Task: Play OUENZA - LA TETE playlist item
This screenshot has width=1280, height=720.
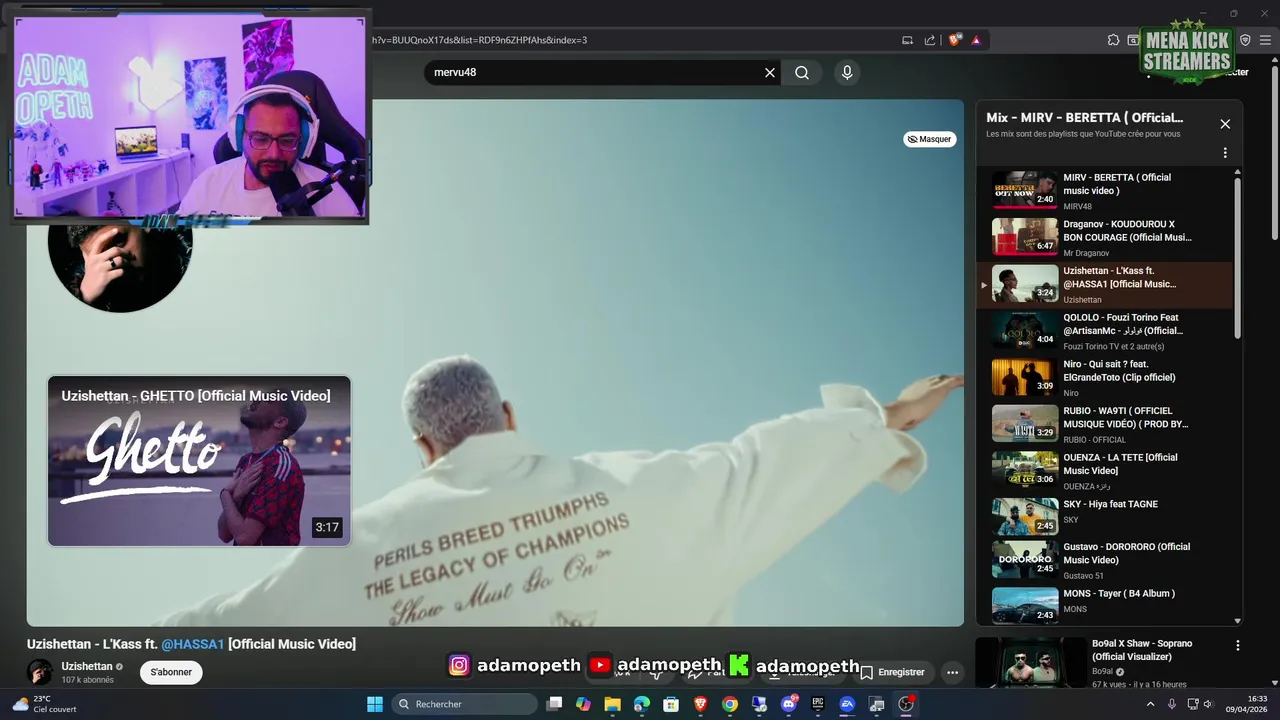Action: (x=1105, y=470)
